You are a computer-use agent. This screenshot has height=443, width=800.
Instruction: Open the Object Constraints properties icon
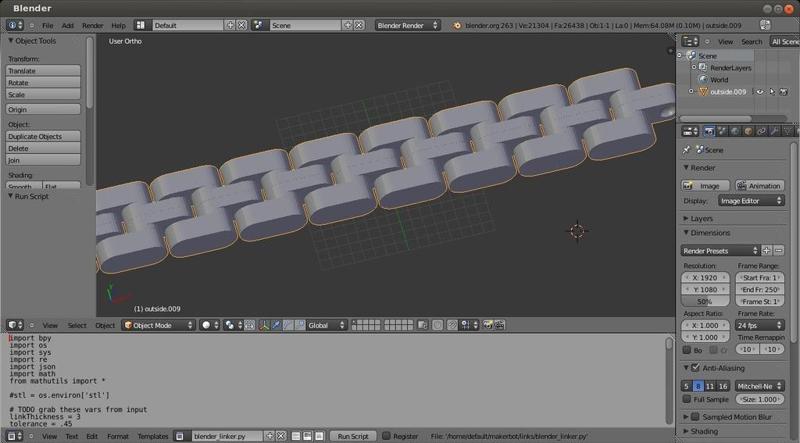coord(761,130)
